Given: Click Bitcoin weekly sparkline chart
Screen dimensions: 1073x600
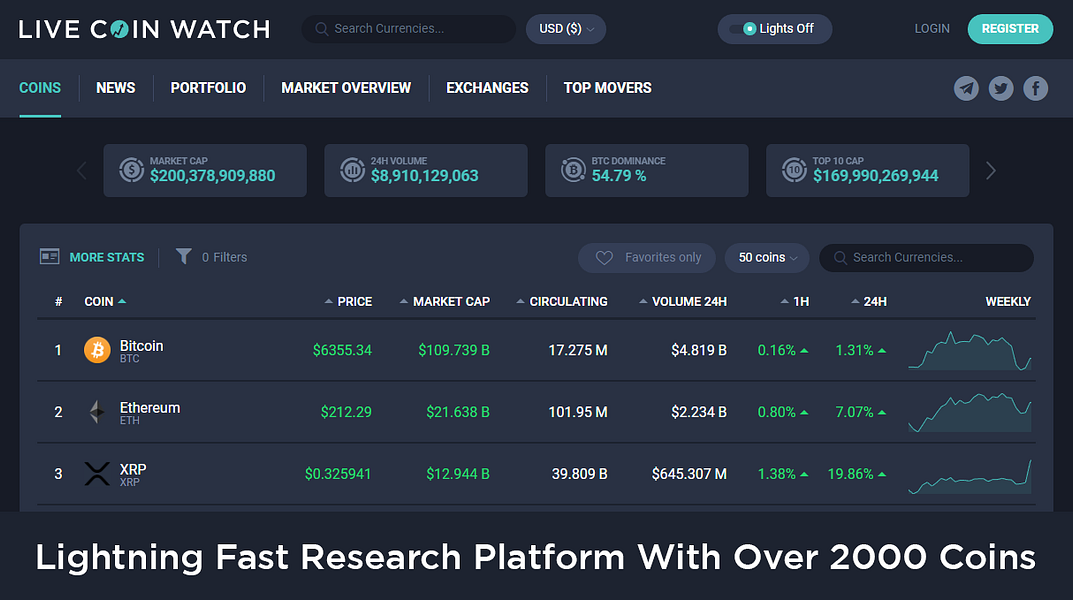Looking at the screenshot, I should coord(970,350).
